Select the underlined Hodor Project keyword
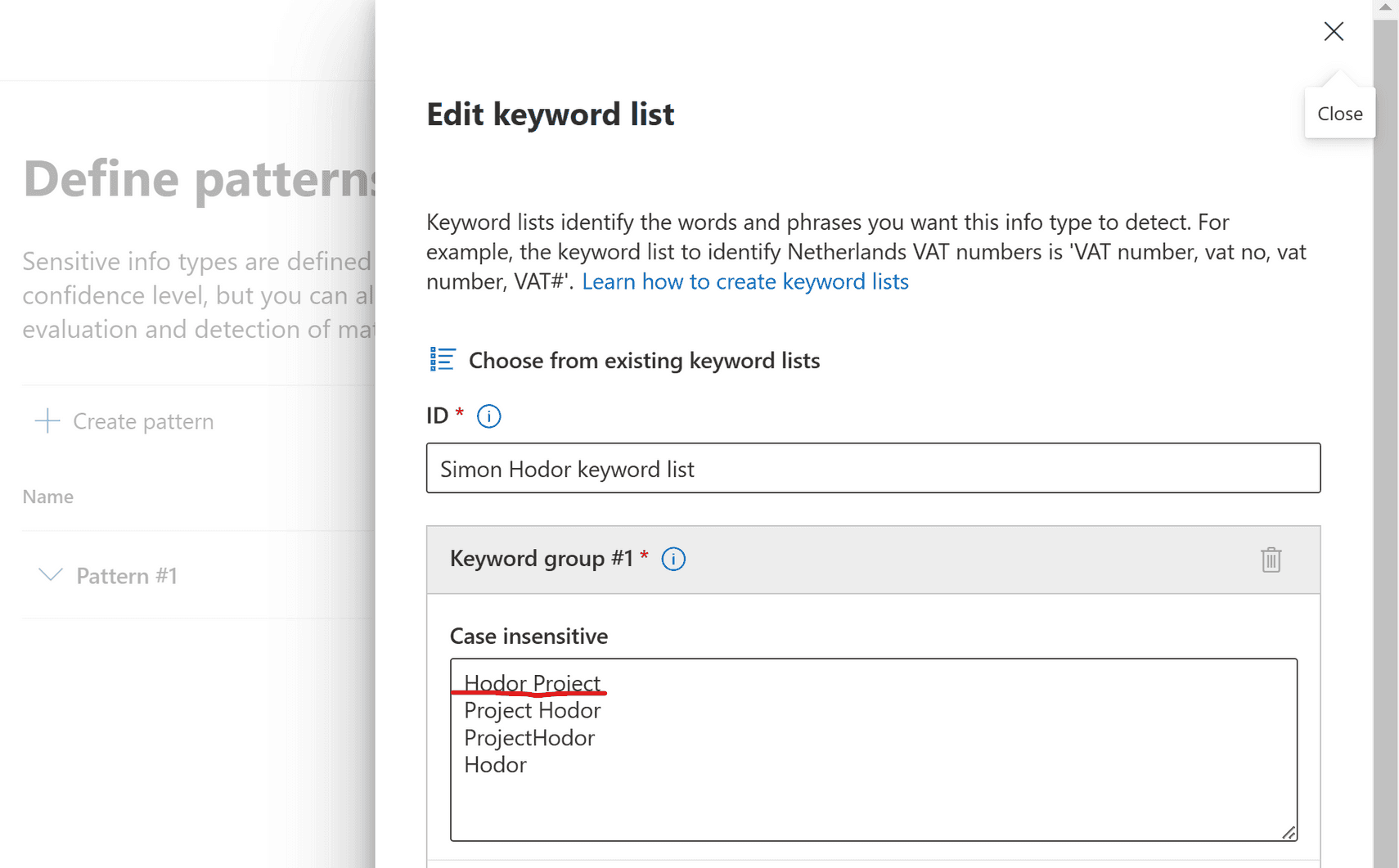Screen dimensions: 1399x868 pyautogui.click(x=532, y=682)
